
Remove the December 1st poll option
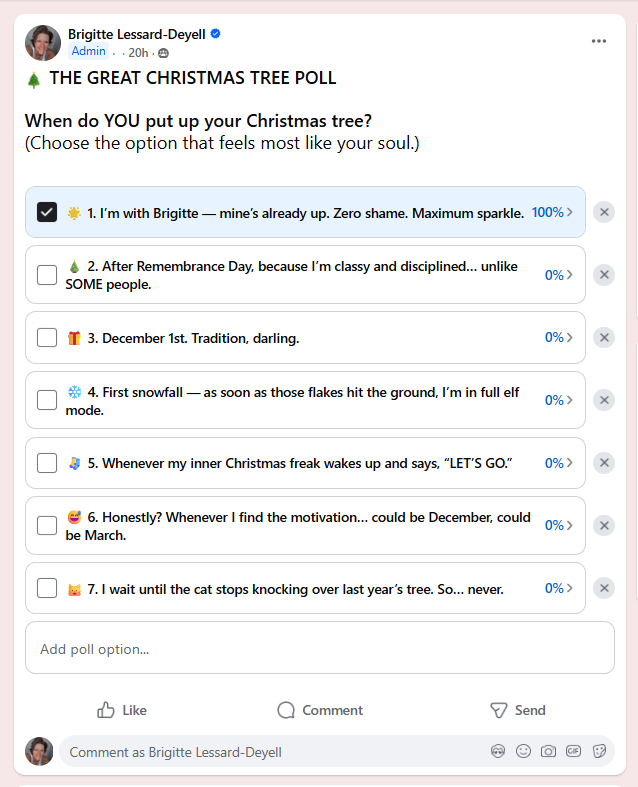coord(604,338)
